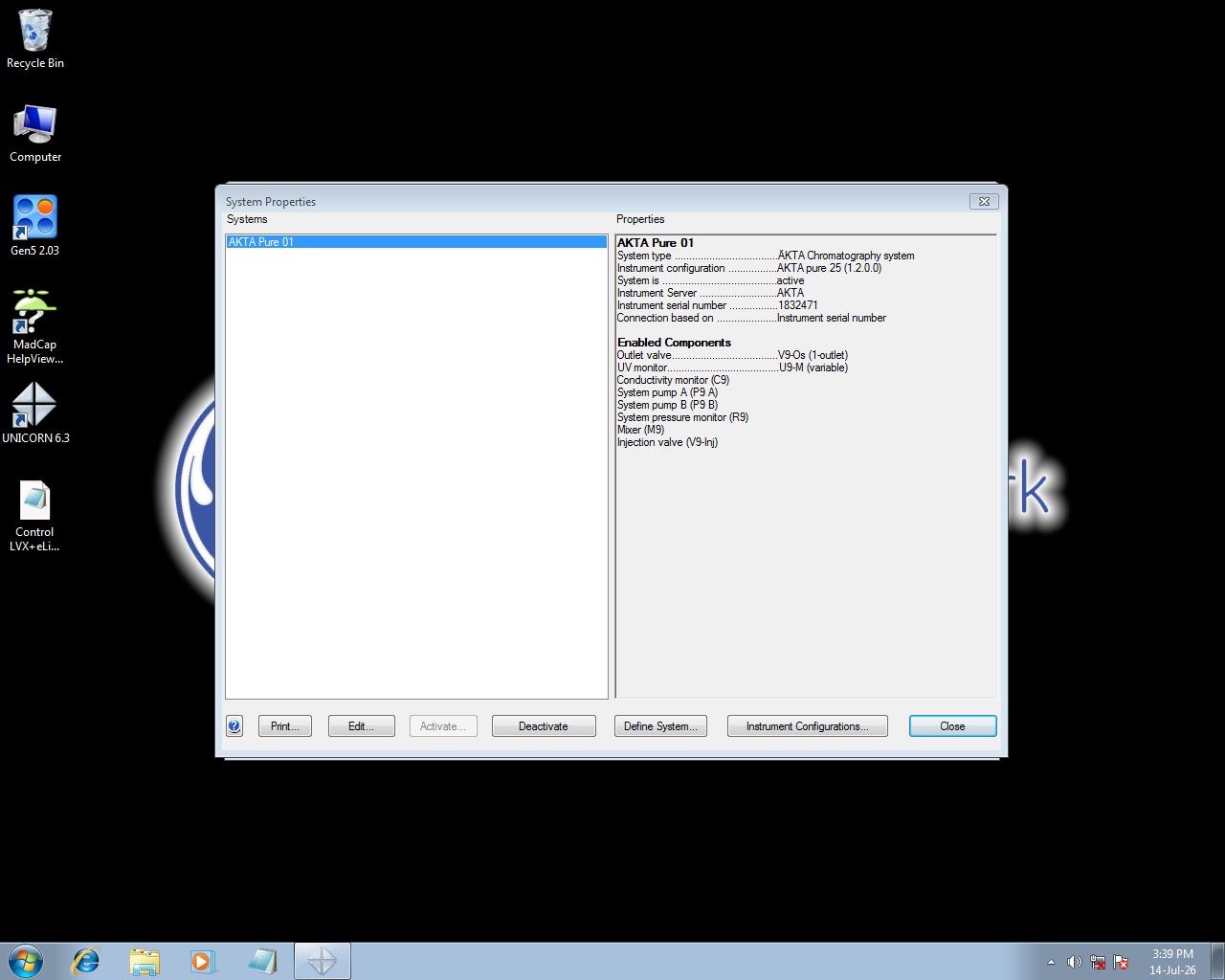This screenshot has height=980, width=1225.
Task: Click the Print... button
Action: [285, 726]
